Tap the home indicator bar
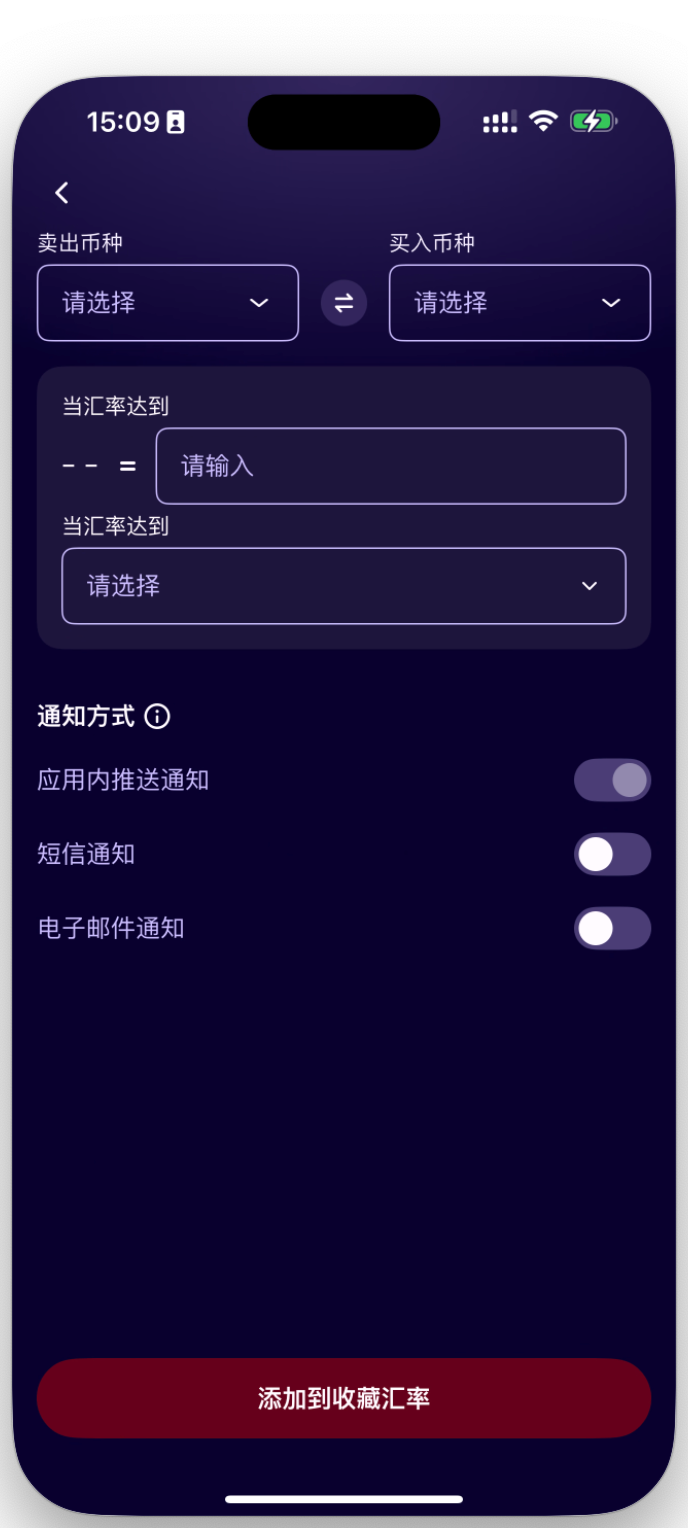 (344, 1499)
